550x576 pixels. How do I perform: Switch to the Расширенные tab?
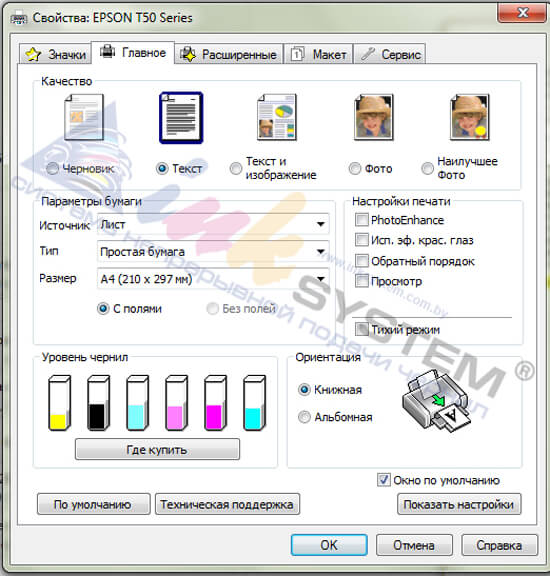[229, 54]
